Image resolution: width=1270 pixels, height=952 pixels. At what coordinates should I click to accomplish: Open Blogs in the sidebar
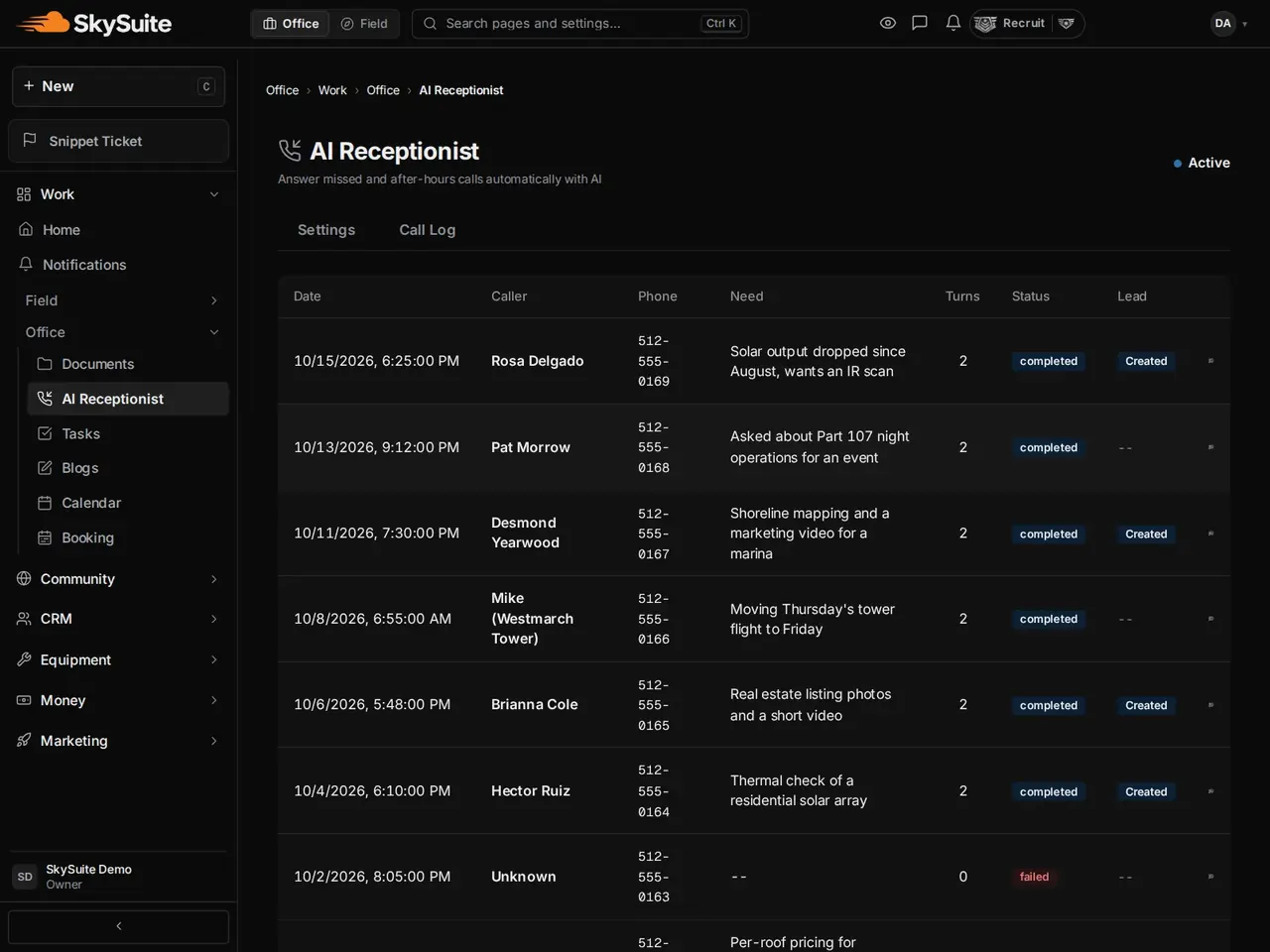pyautogui.click(x=128, y=468)
